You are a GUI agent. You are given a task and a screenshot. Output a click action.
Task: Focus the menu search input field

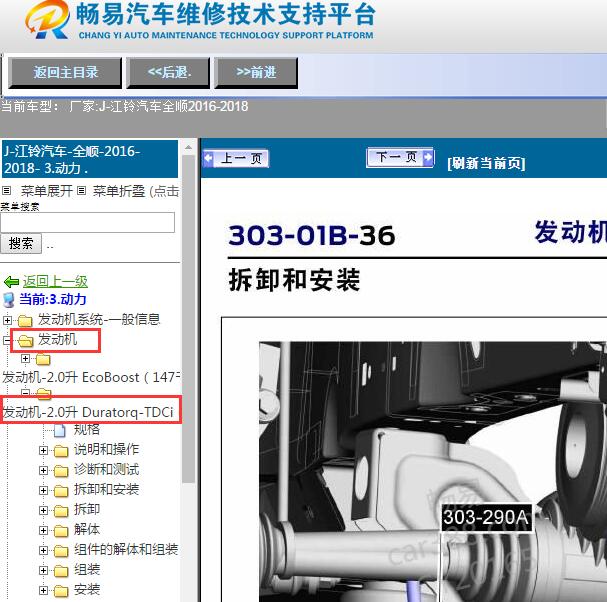pos(87,222)
